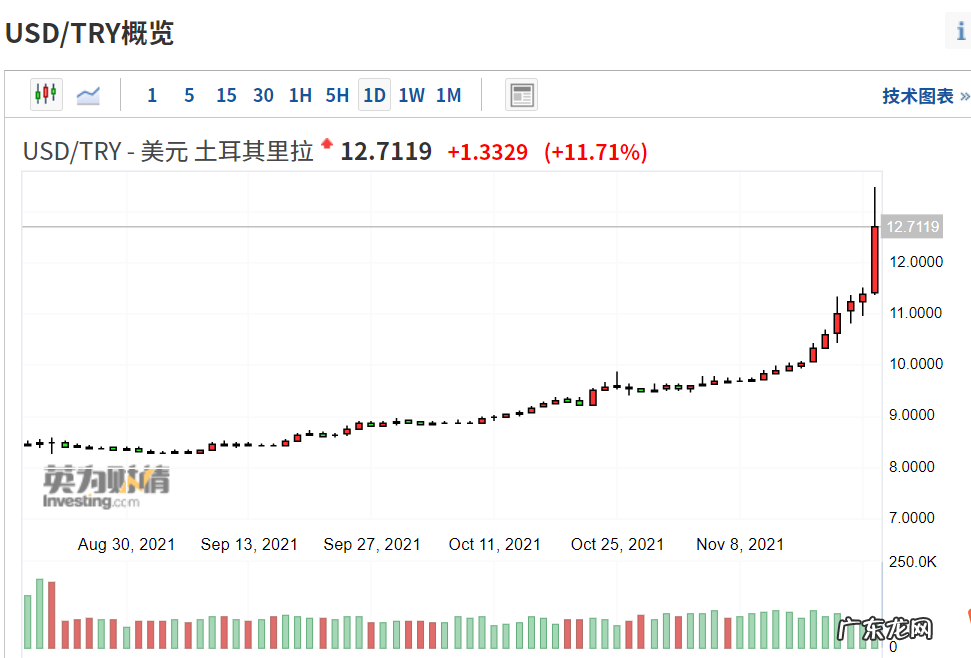Select the 5 minute interval
Screen dimensions: 971x658
pos(189,94)
